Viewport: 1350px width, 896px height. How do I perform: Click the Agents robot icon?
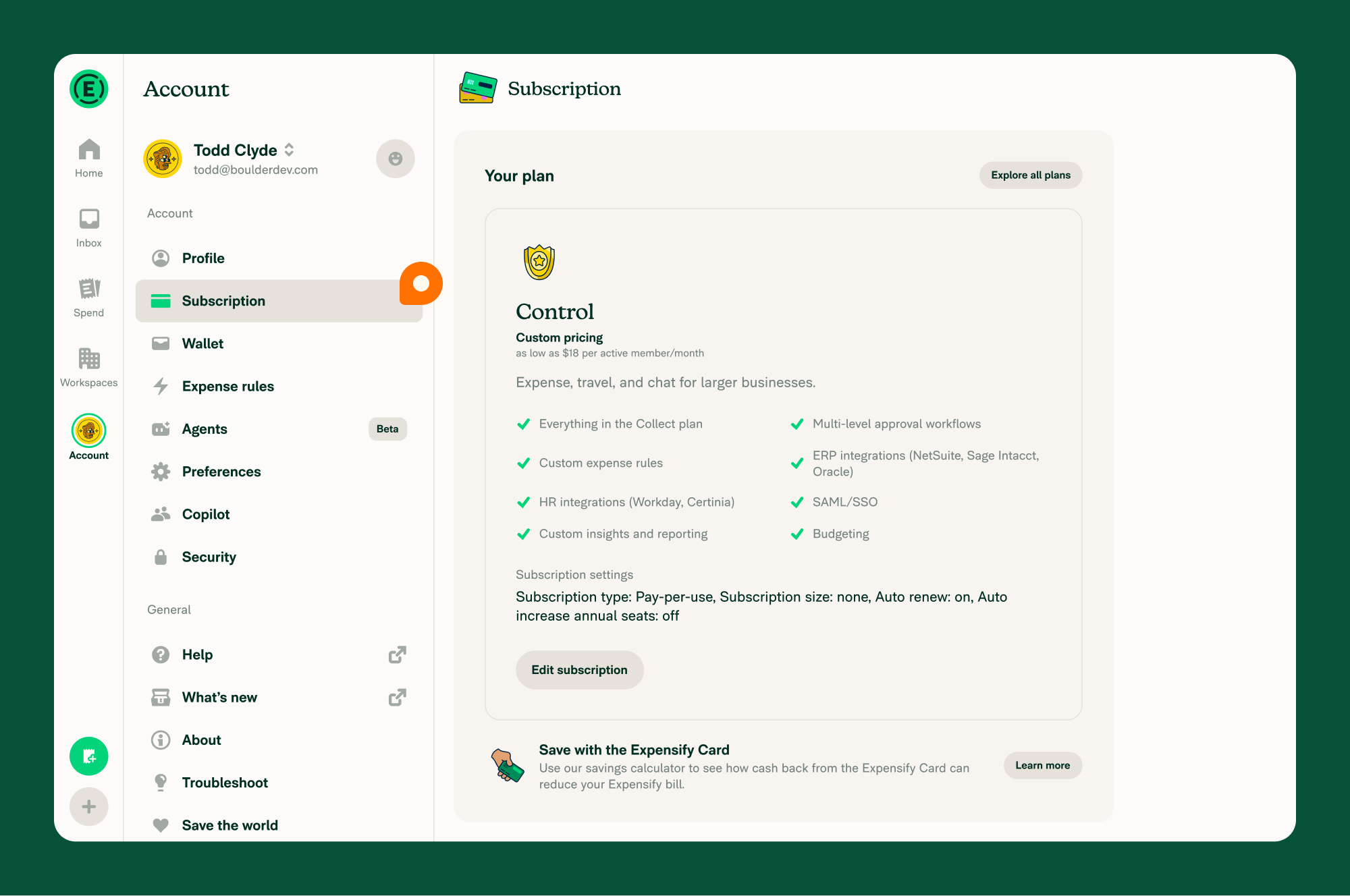click(161, 429)
